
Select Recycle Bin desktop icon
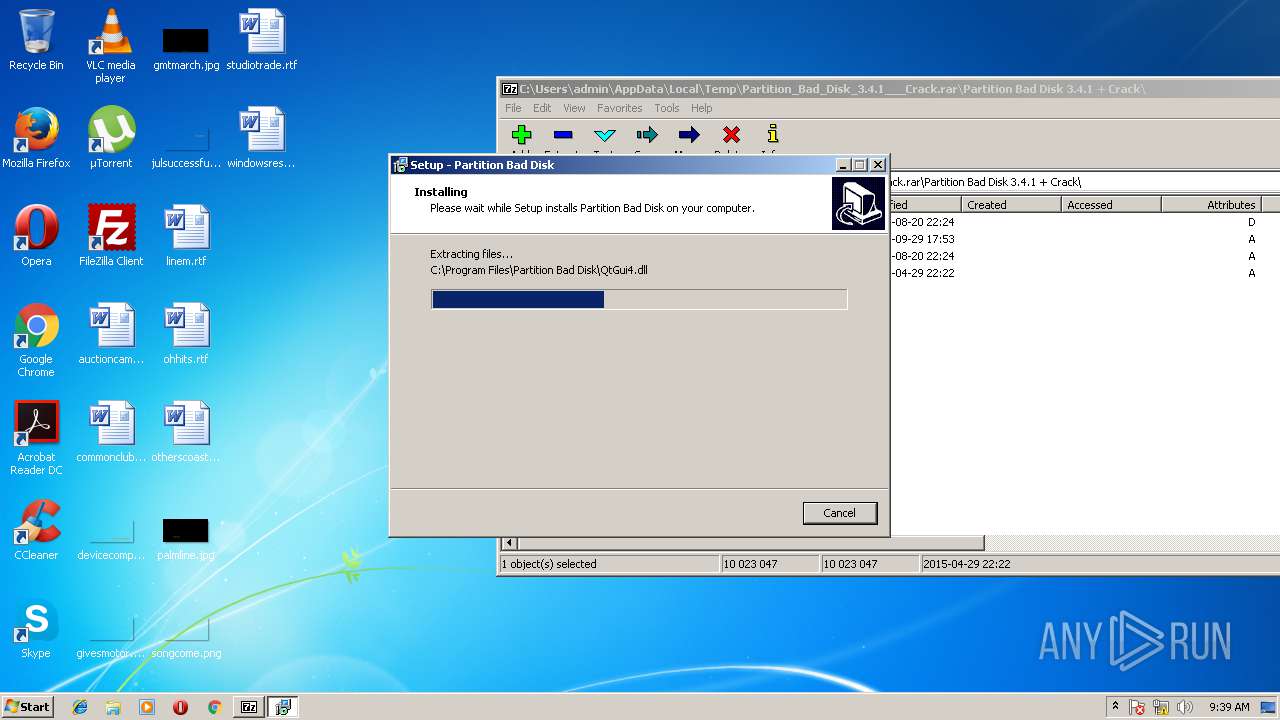[36, 40]
